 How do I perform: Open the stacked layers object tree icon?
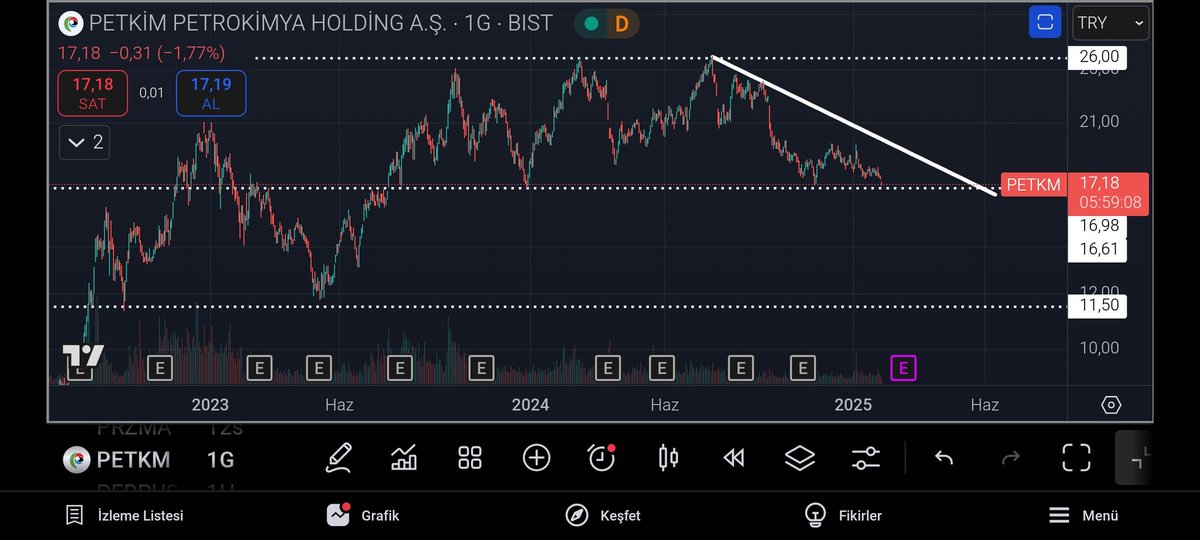click(x=800, y=458)
